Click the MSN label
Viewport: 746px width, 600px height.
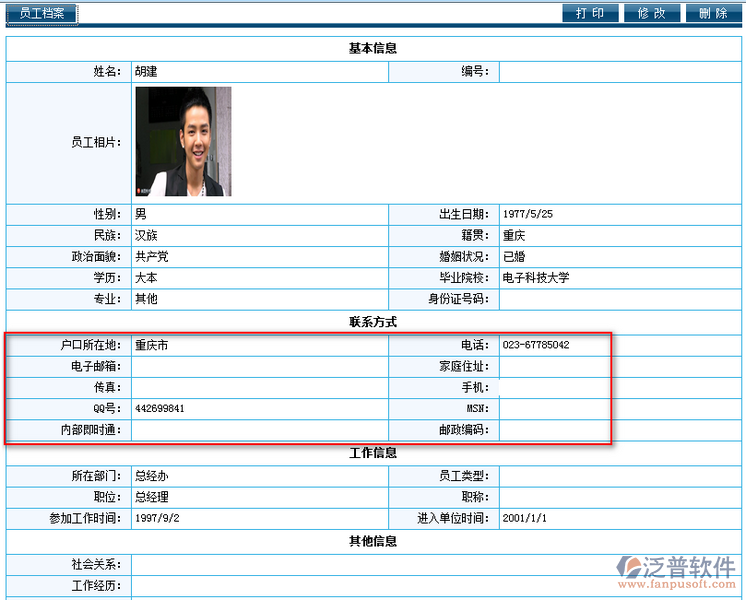pyautogui.click(x=478, y=409)
